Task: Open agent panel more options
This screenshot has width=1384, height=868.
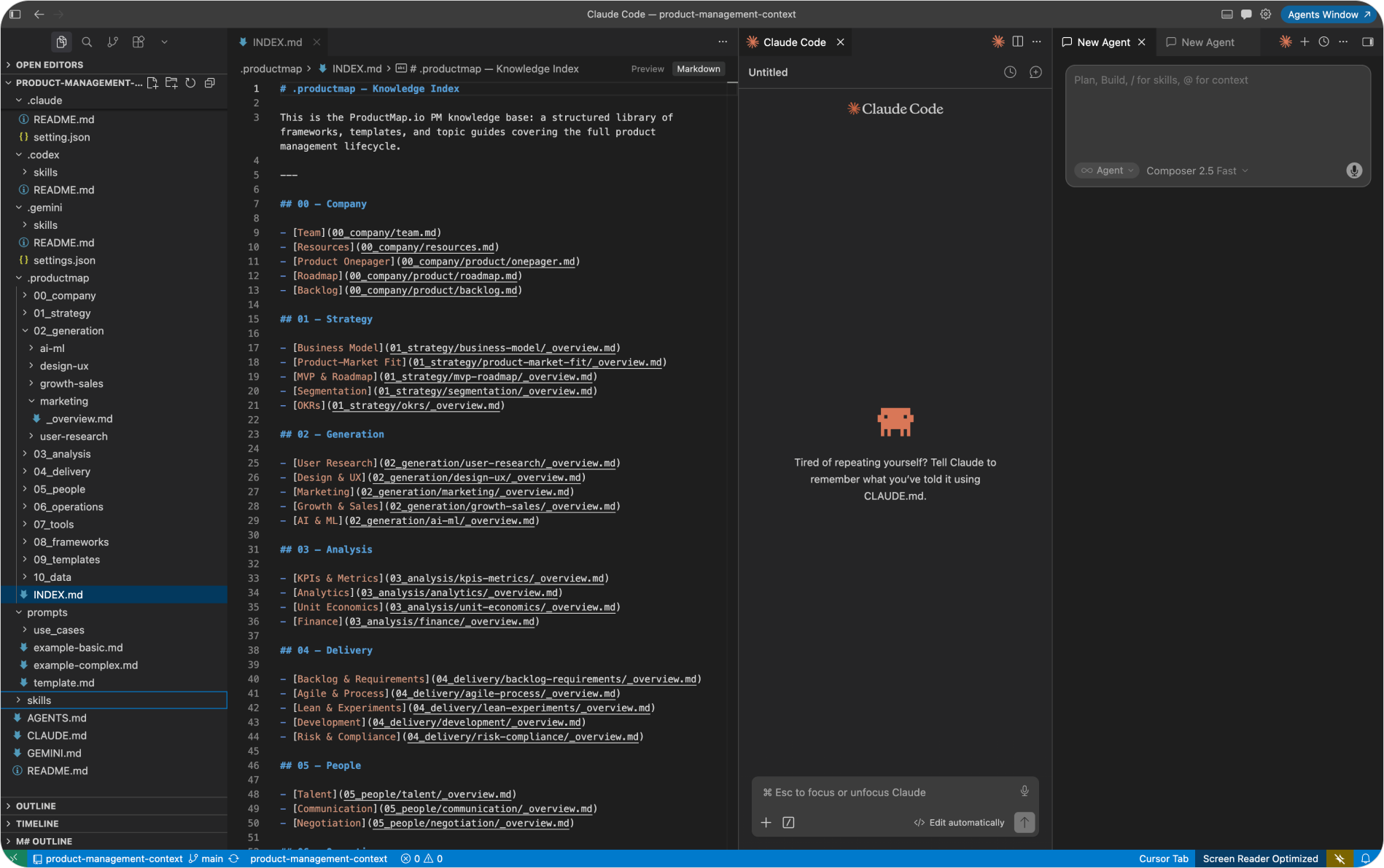Action: tap(1343, 42)
